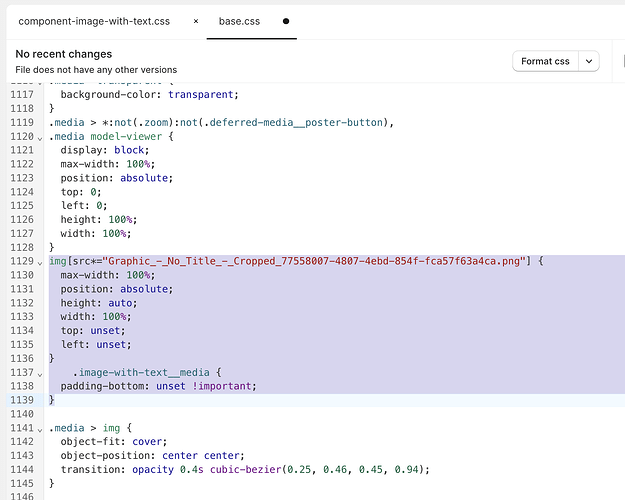
Task: Open the Format css dropdown arrow
Action: click(588, 61)
